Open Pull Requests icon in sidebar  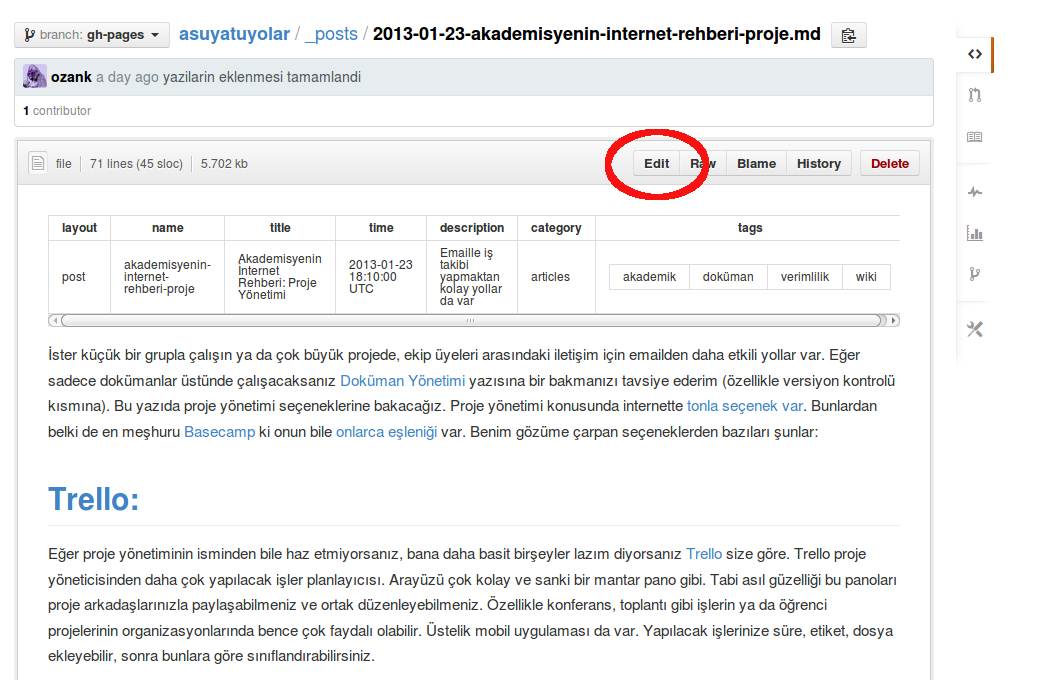(x=975, y=96)
